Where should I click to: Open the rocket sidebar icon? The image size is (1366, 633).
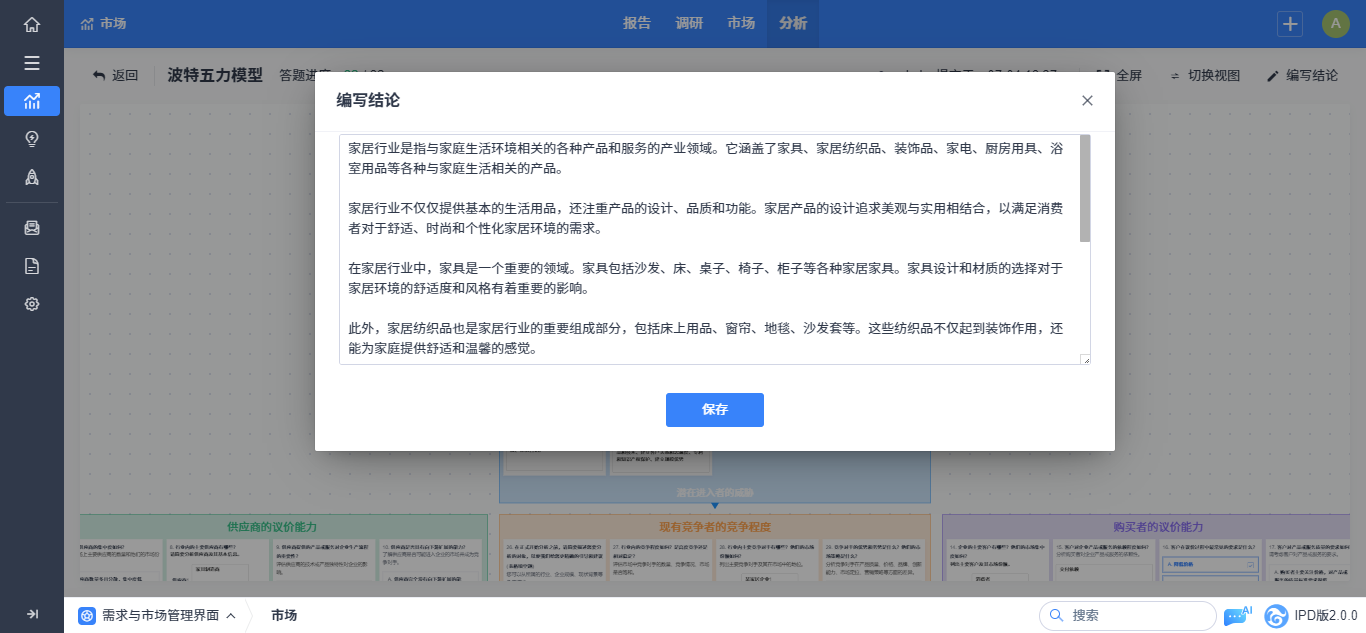(32, 177)
